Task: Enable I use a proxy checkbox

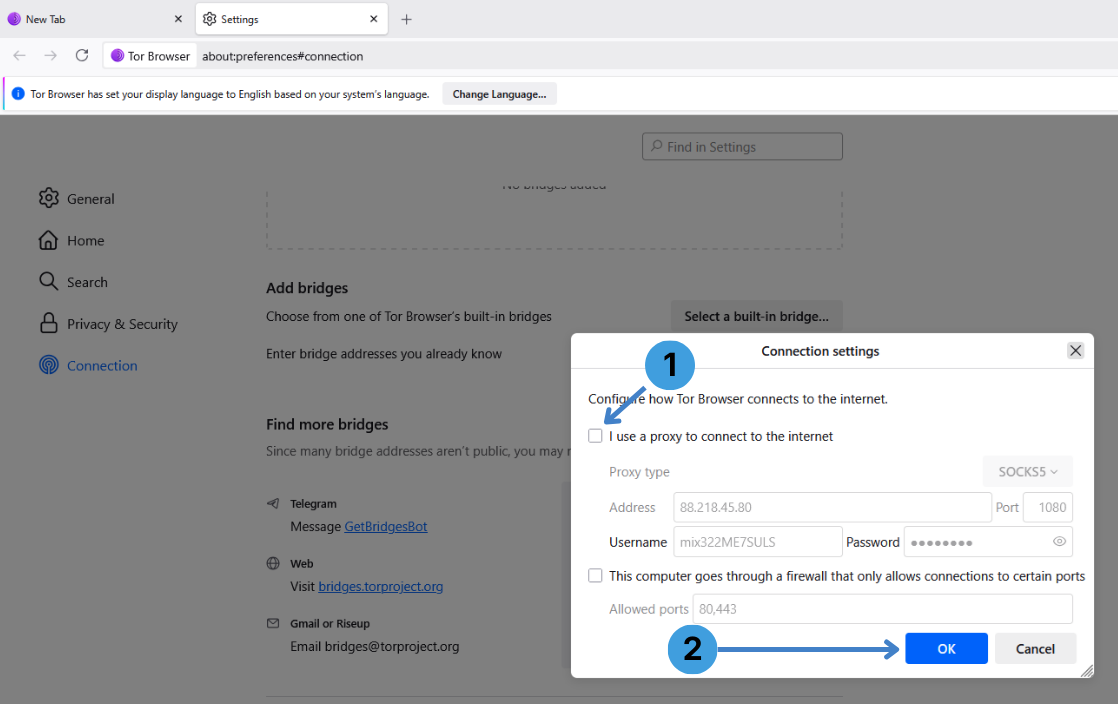Action: point(595,436)
